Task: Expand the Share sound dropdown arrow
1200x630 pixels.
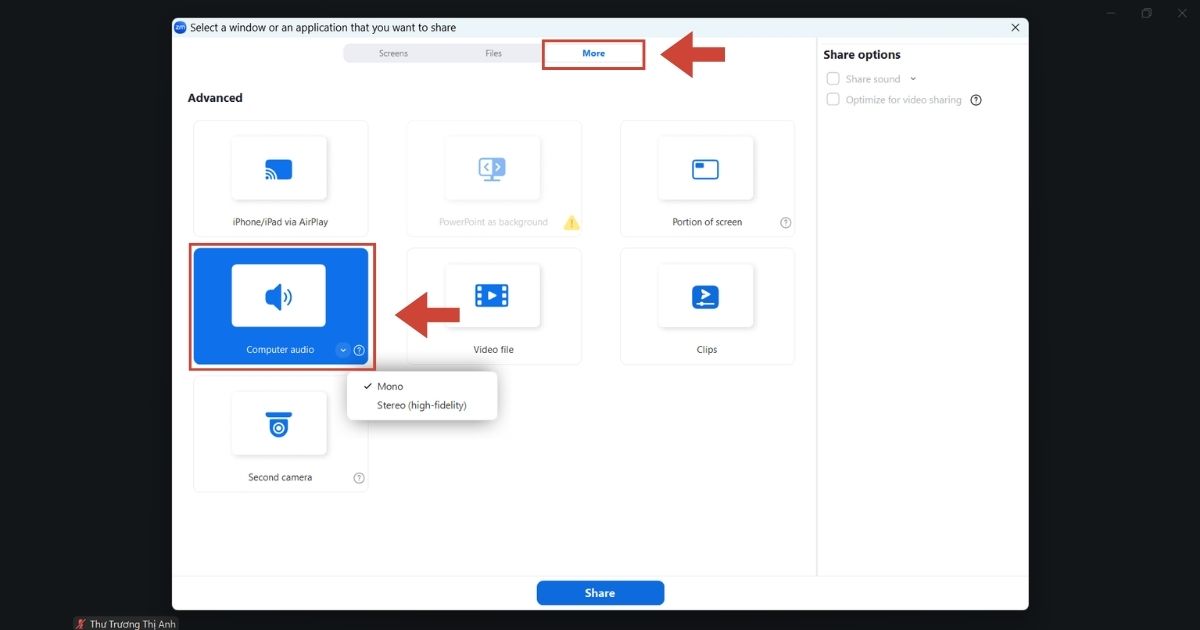Action: pos(913,79)
